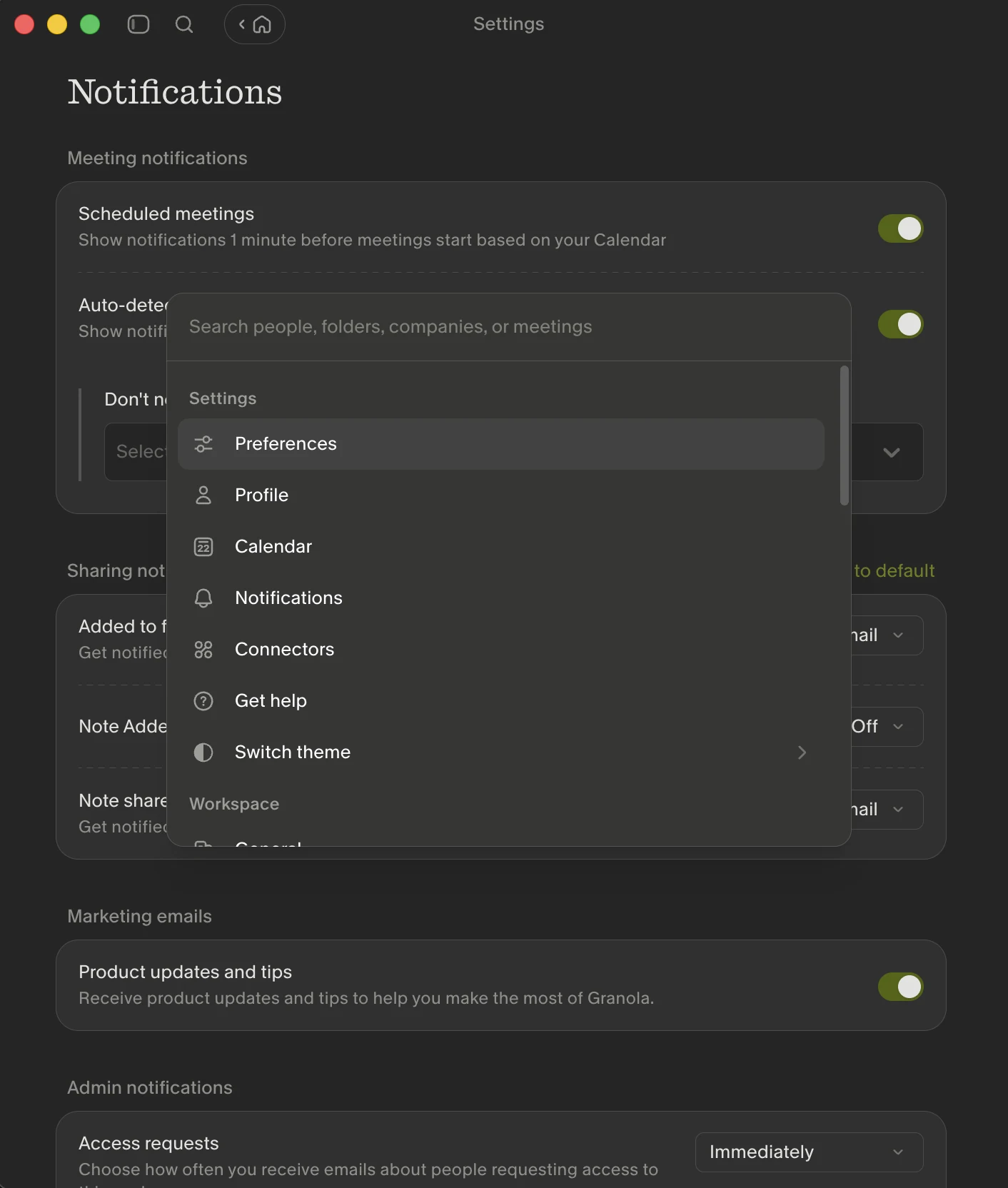The height and width of the screenshot is (1188, 1008).
Task: Open search with the magnifier icon
Action: coord(184,24)
